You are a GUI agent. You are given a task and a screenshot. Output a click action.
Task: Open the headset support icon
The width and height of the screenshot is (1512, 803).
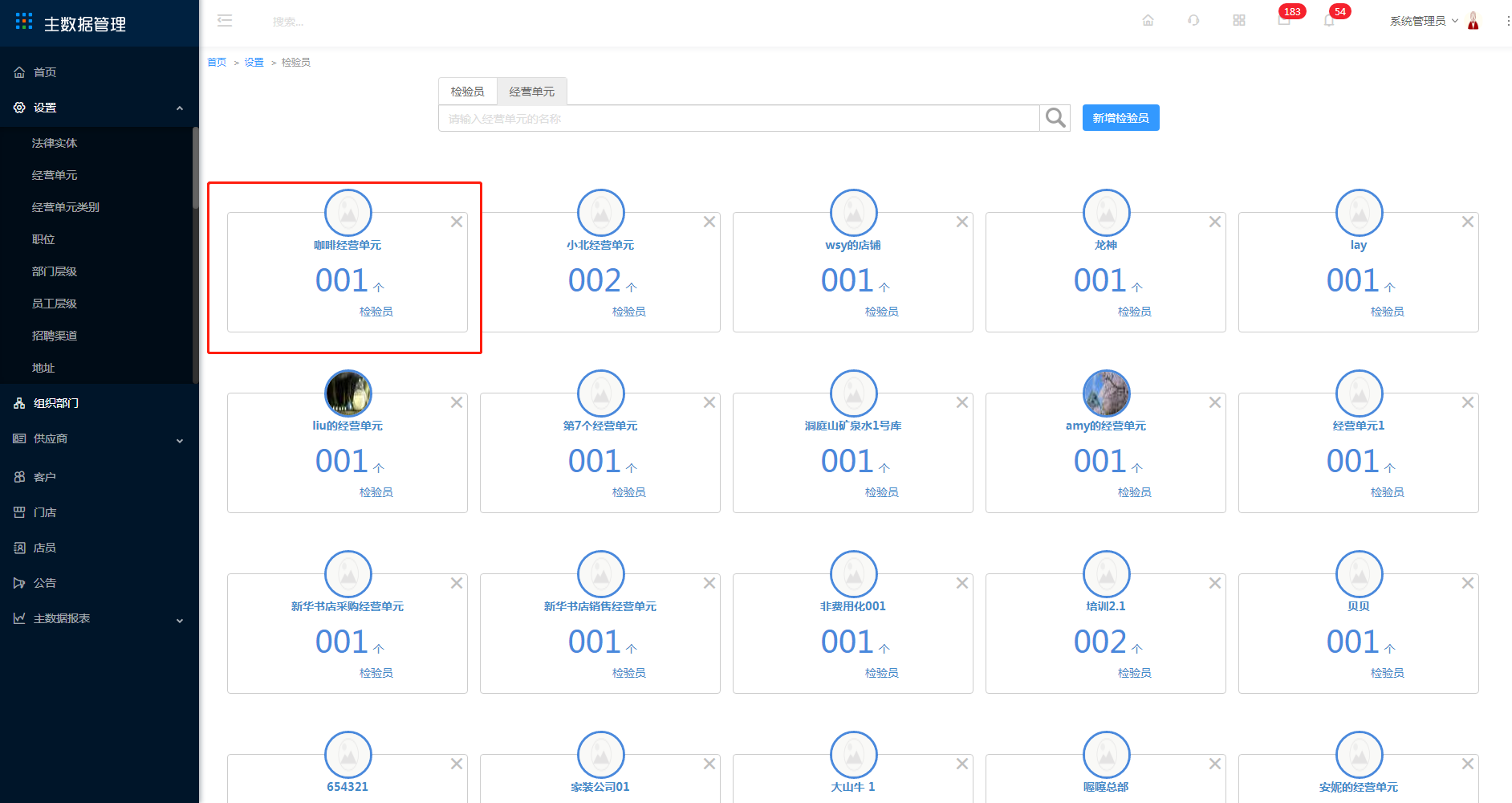pos(1193,20)
